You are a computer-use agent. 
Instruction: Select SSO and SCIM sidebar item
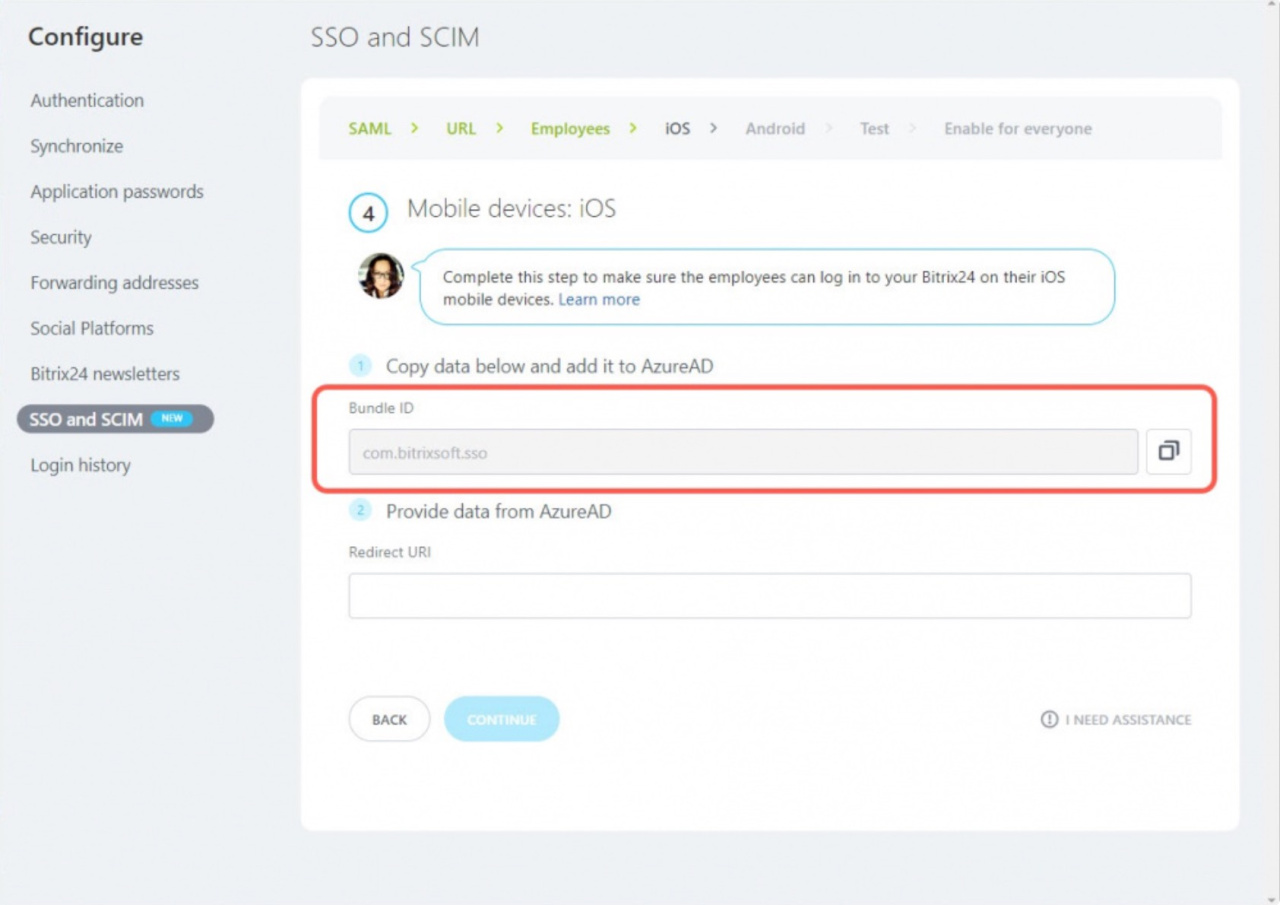click(x=115, y=419)
